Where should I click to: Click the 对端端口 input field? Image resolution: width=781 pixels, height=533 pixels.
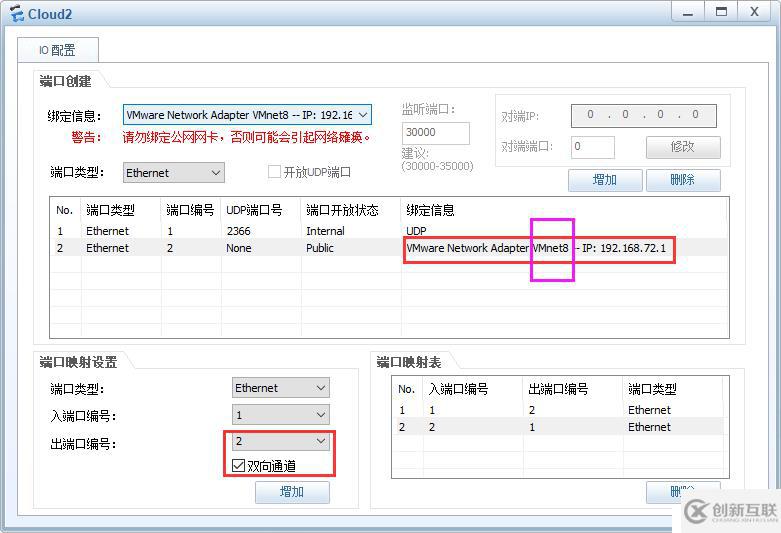click(x=593, y=147)
